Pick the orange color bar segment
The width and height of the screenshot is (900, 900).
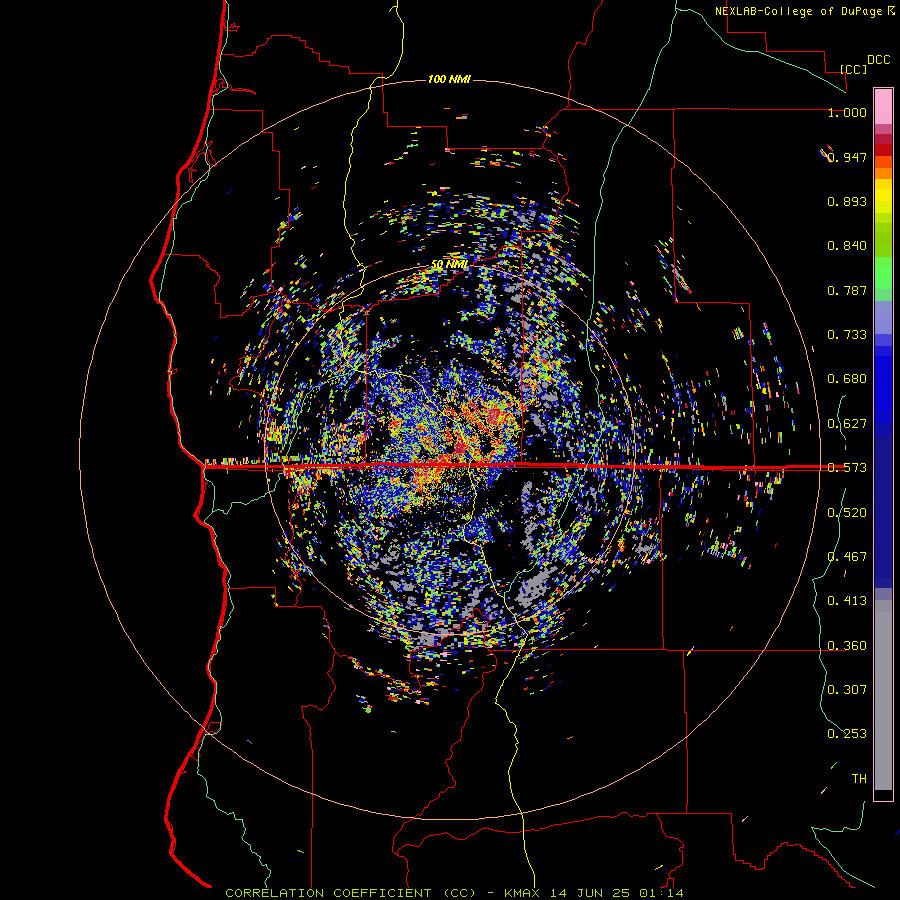coord(883,173)
